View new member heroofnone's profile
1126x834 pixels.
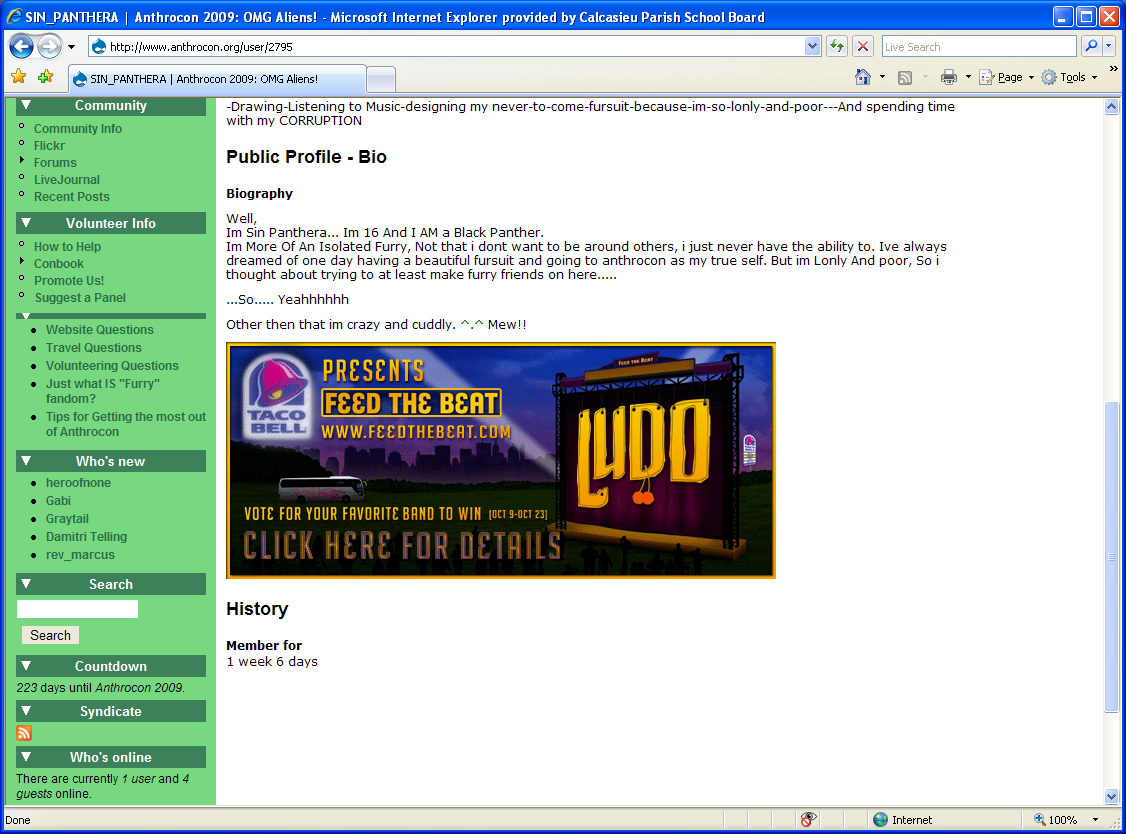pos(78,483)
